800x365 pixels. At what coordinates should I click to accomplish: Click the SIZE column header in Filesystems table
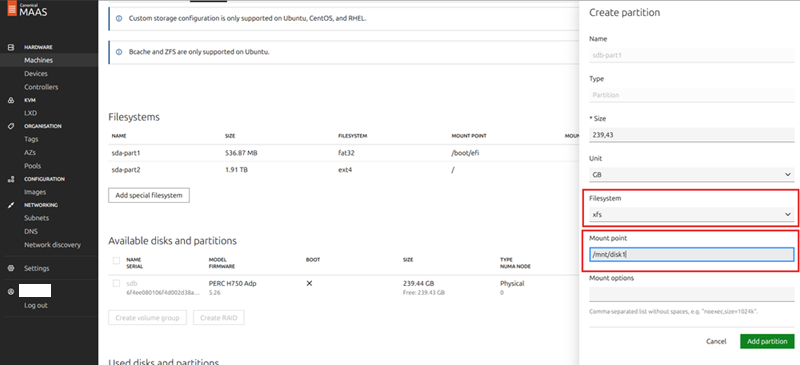230,136
